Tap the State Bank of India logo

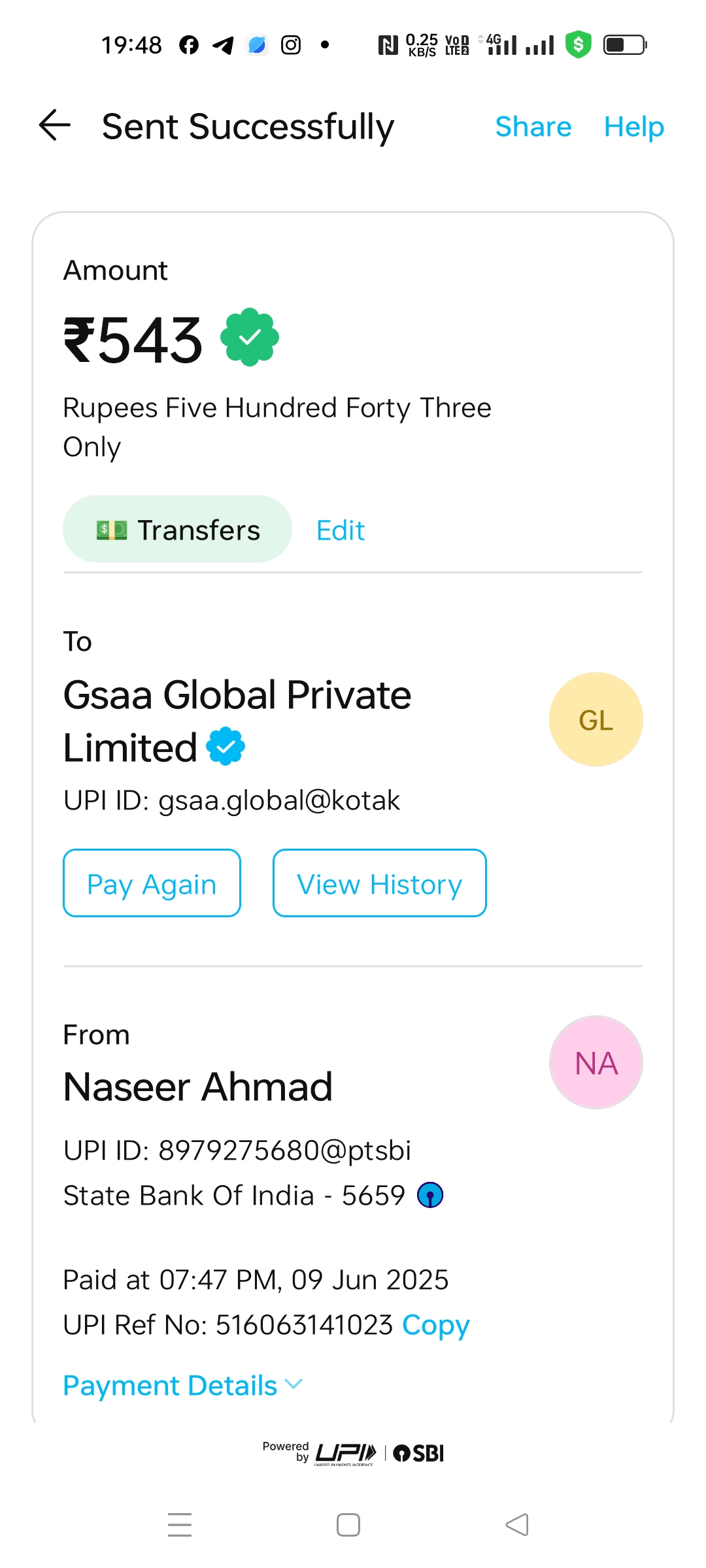tap(430, 1196)
